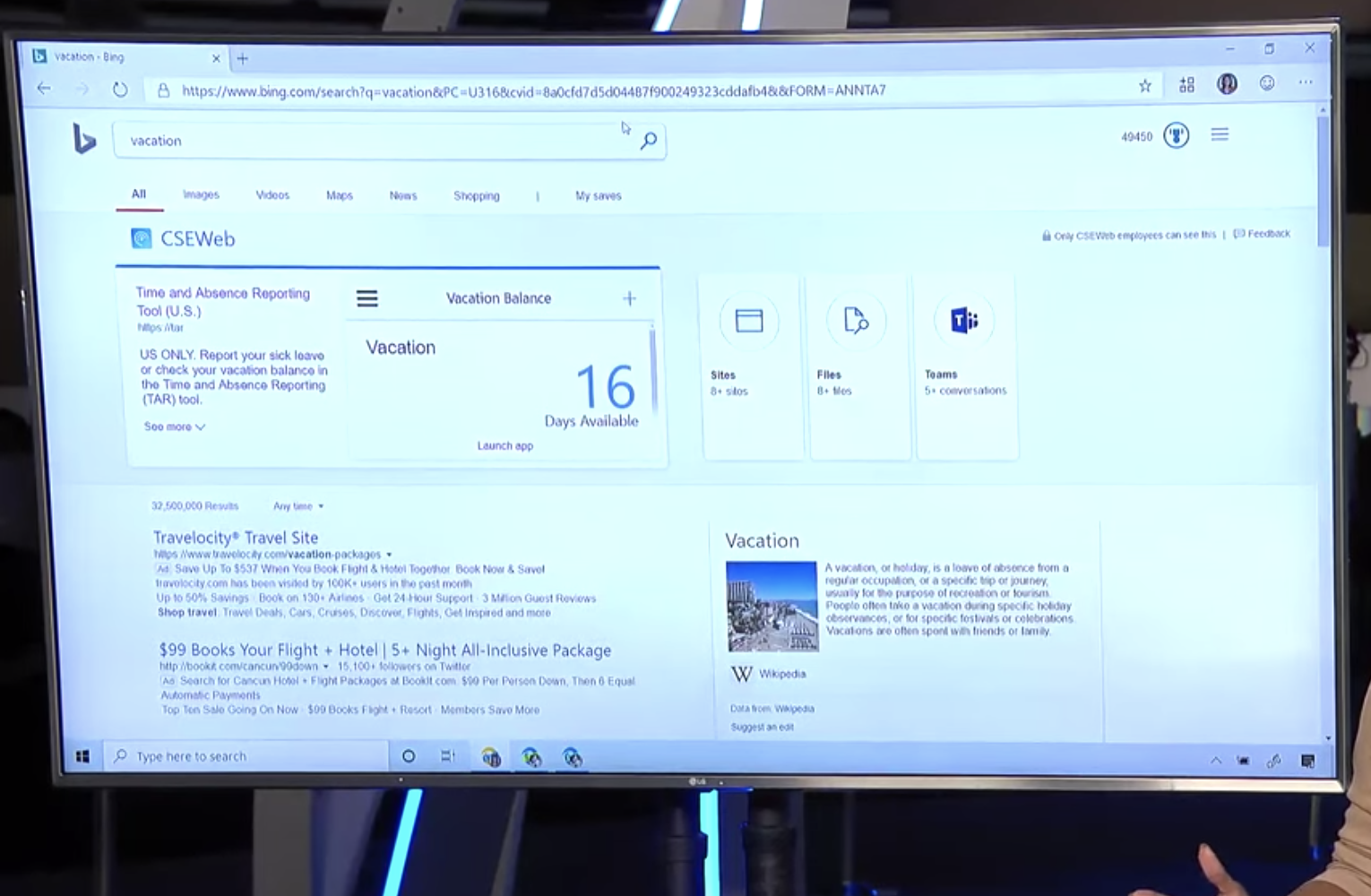Viewport: 1371px width, 896px height.
Task: Reload the page with the refresh icon
Action: 120,89
